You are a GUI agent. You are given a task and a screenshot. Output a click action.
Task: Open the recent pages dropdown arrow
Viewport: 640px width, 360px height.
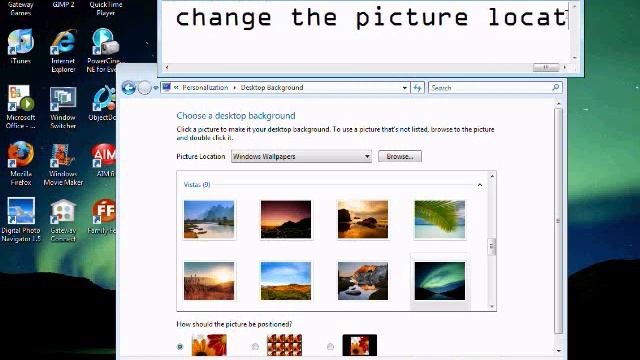(156, 88)
